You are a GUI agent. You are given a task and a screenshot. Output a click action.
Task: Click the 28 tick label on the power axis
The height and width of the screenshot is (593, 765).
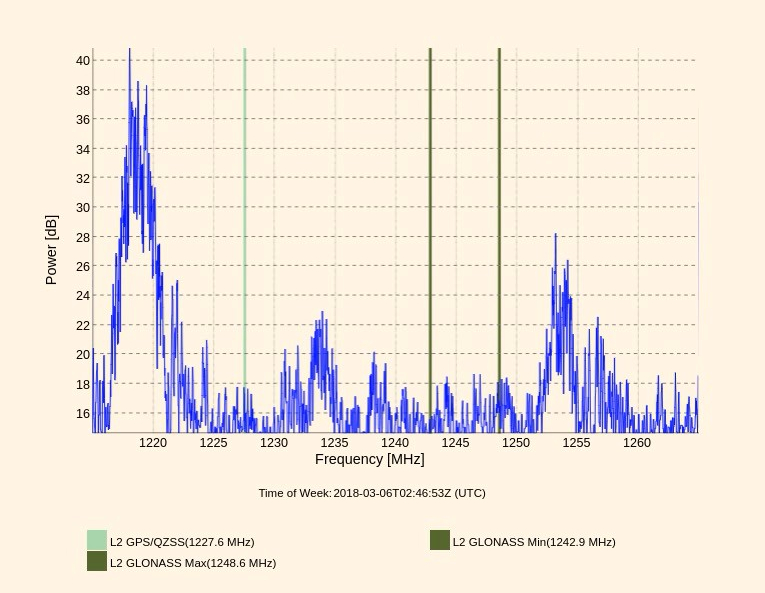point(82,237)
